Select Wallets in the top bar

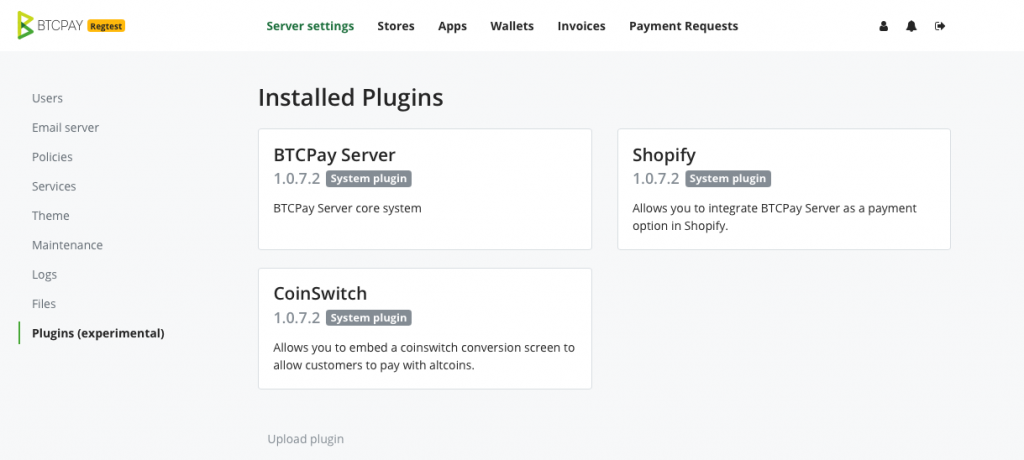pos(512,26)
